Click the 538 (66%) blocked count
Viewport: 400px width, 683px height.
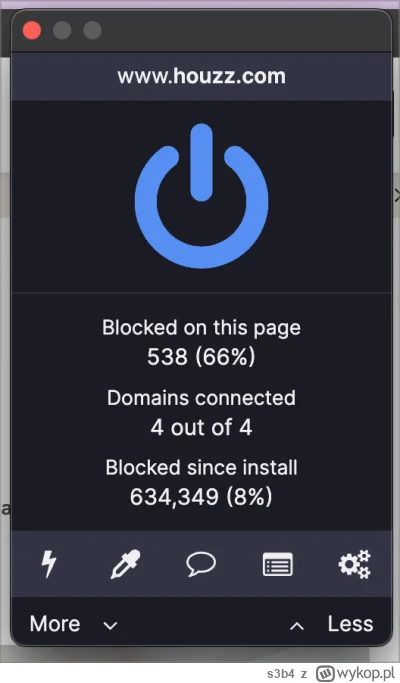(201, 357)
